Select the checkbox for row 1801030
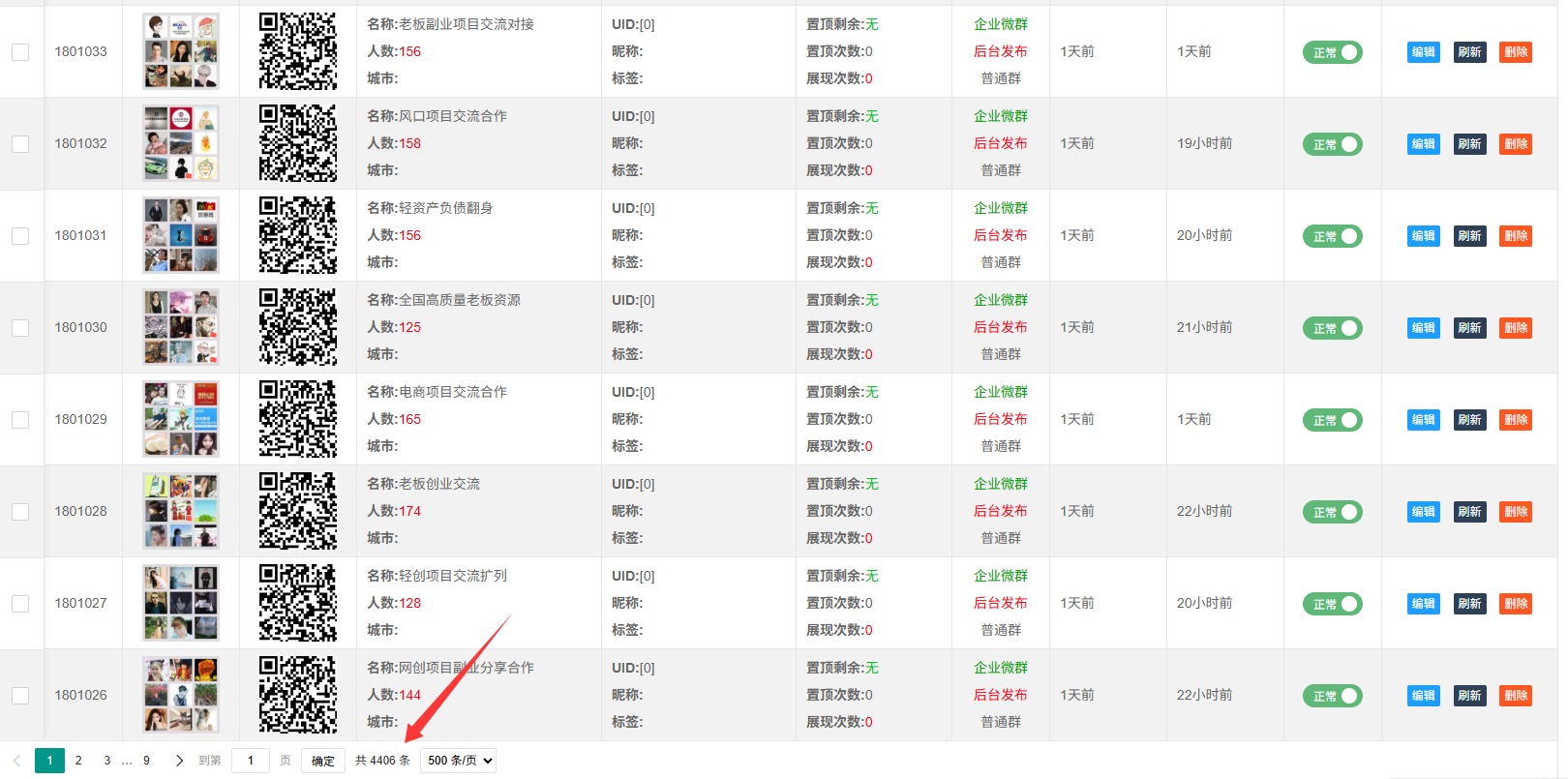This screenshot has width=1568, height=779. [x=20, y=328]
